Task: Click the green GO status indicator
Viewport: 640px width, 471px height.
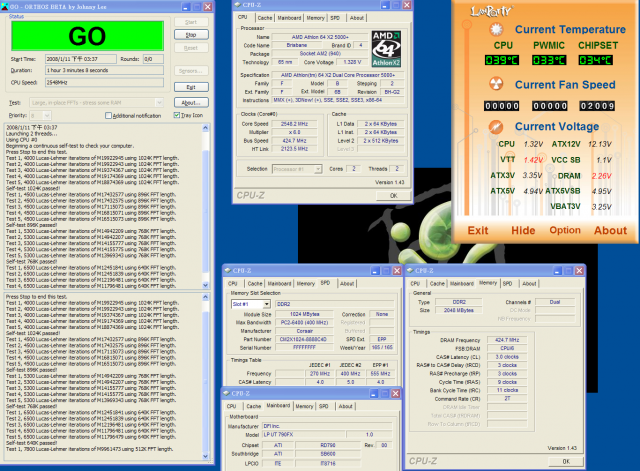Action: tap(87, 36)
